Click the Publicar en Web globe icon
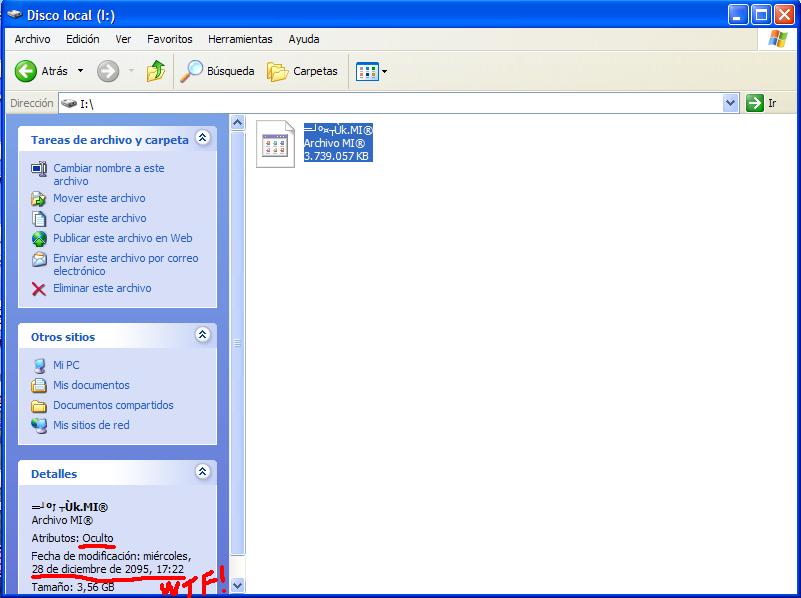Screen dimensions: 801x598 click(x=39, y=238)
